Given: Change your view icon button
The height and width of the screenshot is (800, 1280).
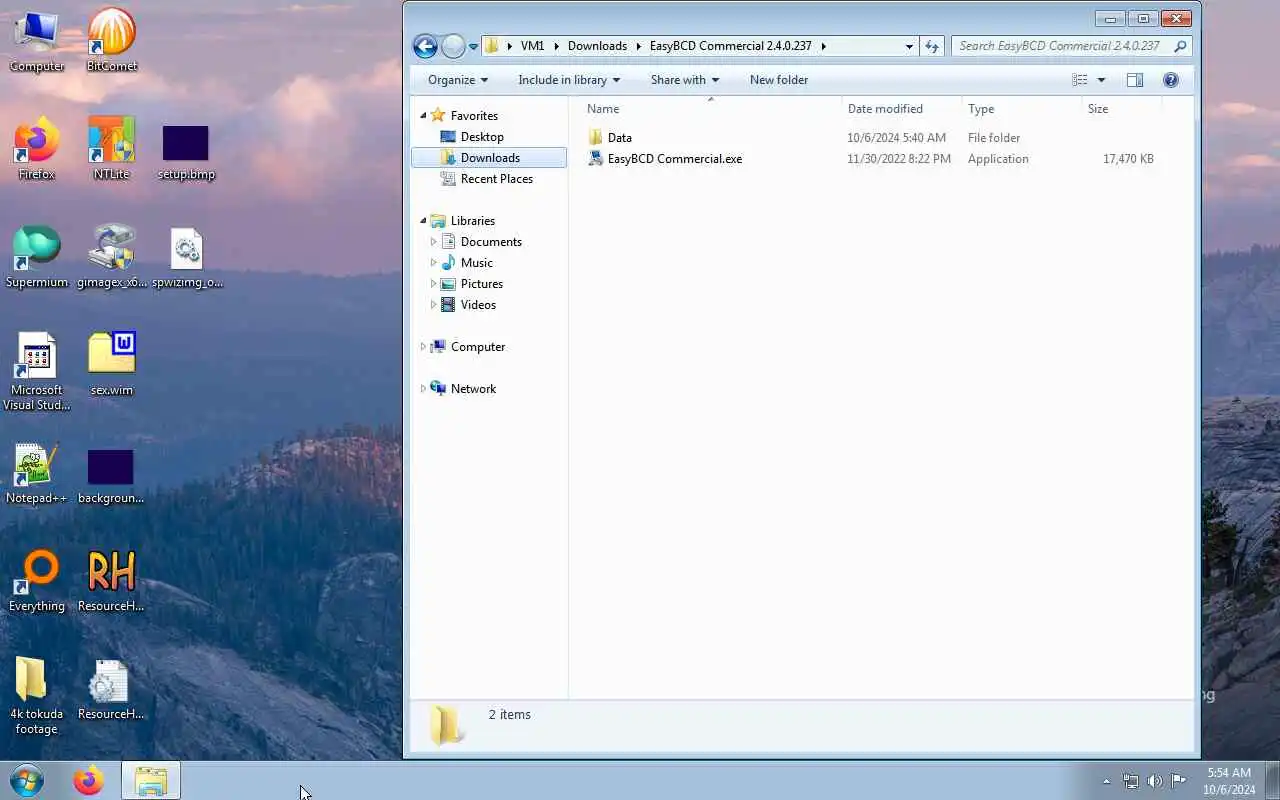Looking at the screenshot, I should click(x=1080, y=80).
